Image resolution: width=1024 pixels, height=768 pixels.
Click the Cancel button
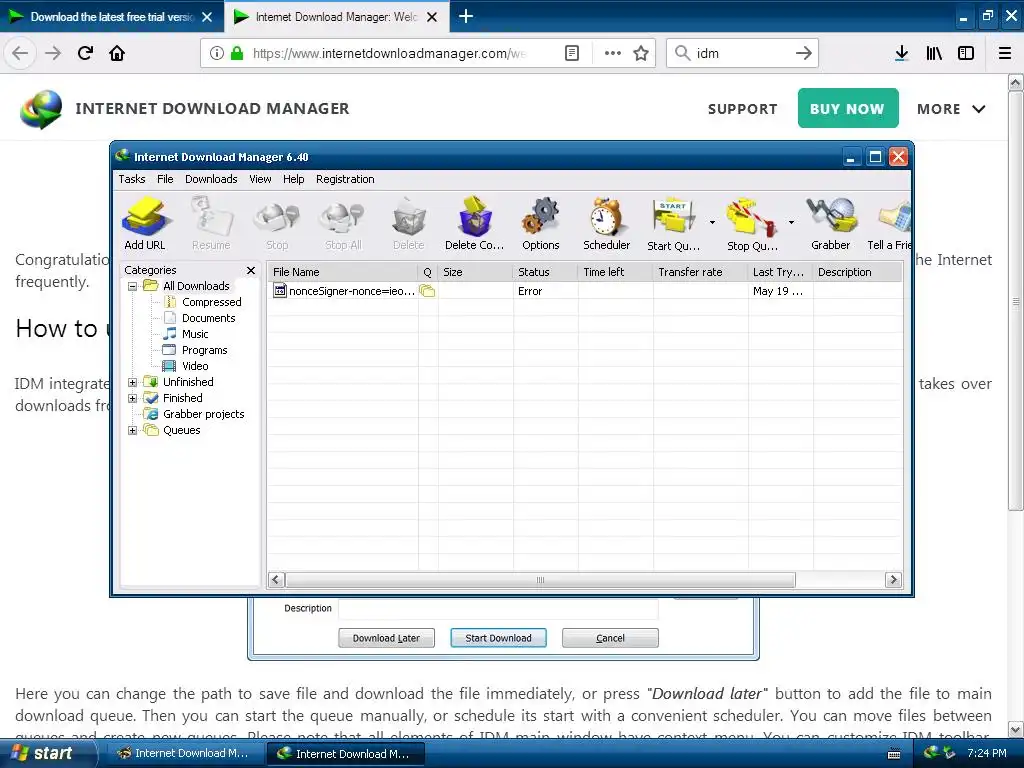point(610,638)
